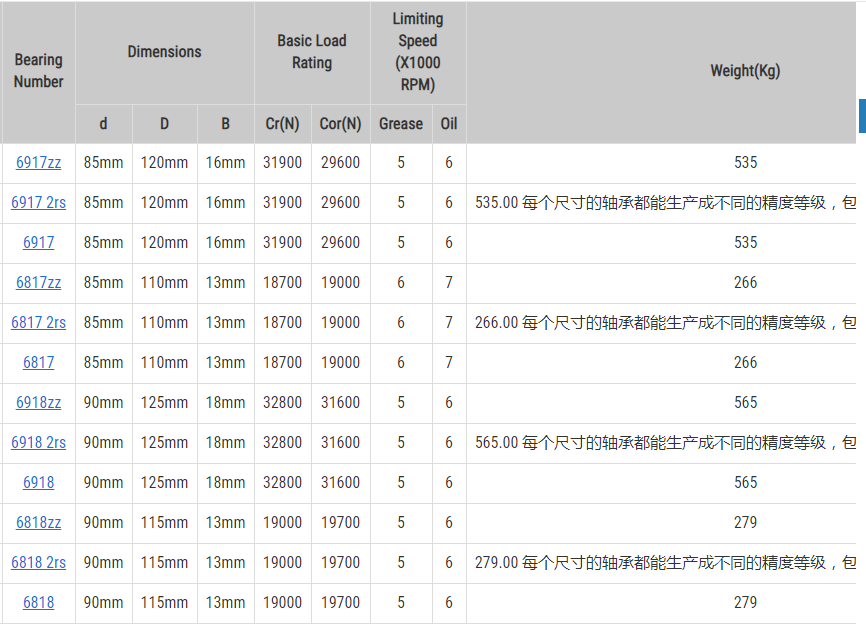Click the Bearing Number column header
The image size is (866, 625).
click(38, 72)
